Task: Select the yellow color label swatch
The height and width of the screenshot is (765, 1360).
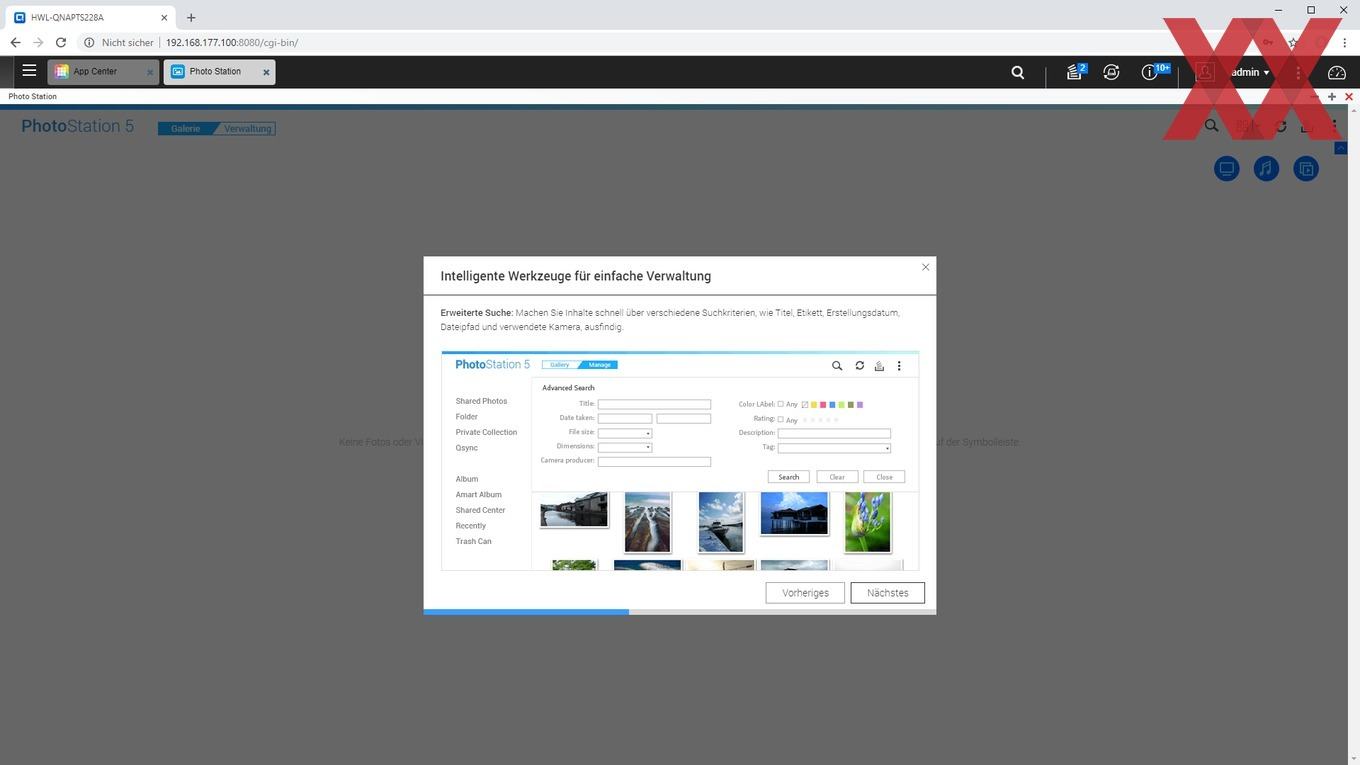Action: 814,405
